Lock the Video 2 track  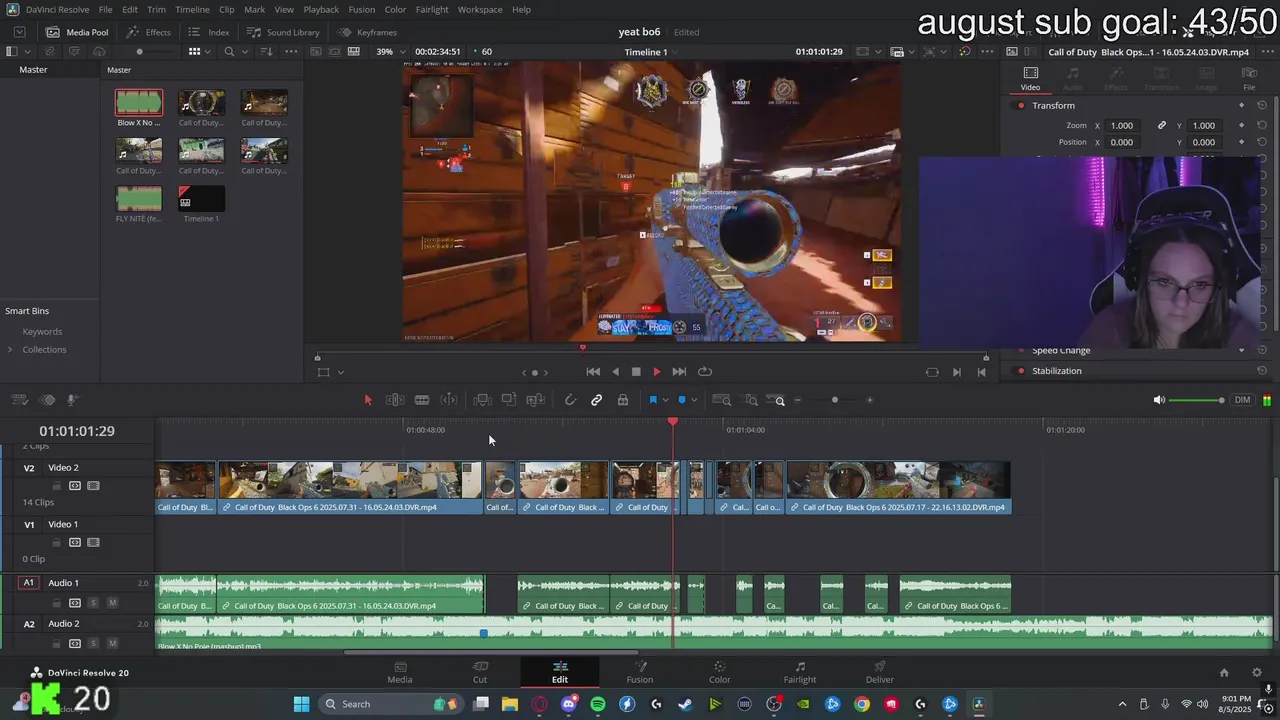[56, 486]
